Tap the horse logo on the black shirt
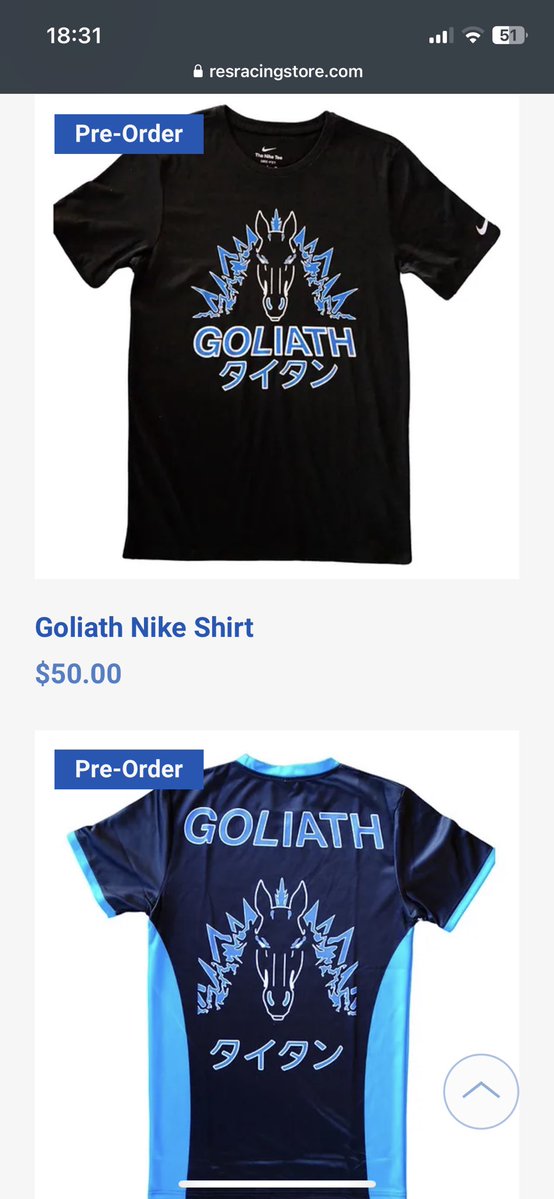Viewport: 554px width, 1199px height. (x=274, y=265)
